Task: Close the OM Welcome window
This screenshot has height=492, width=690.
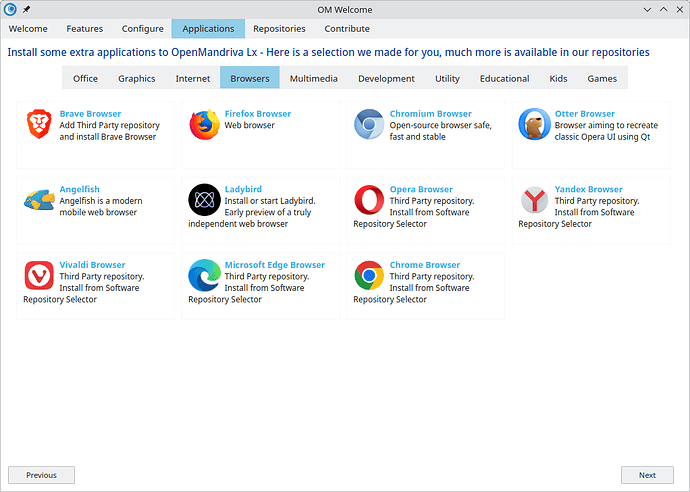Action: (x=680, y=9)
